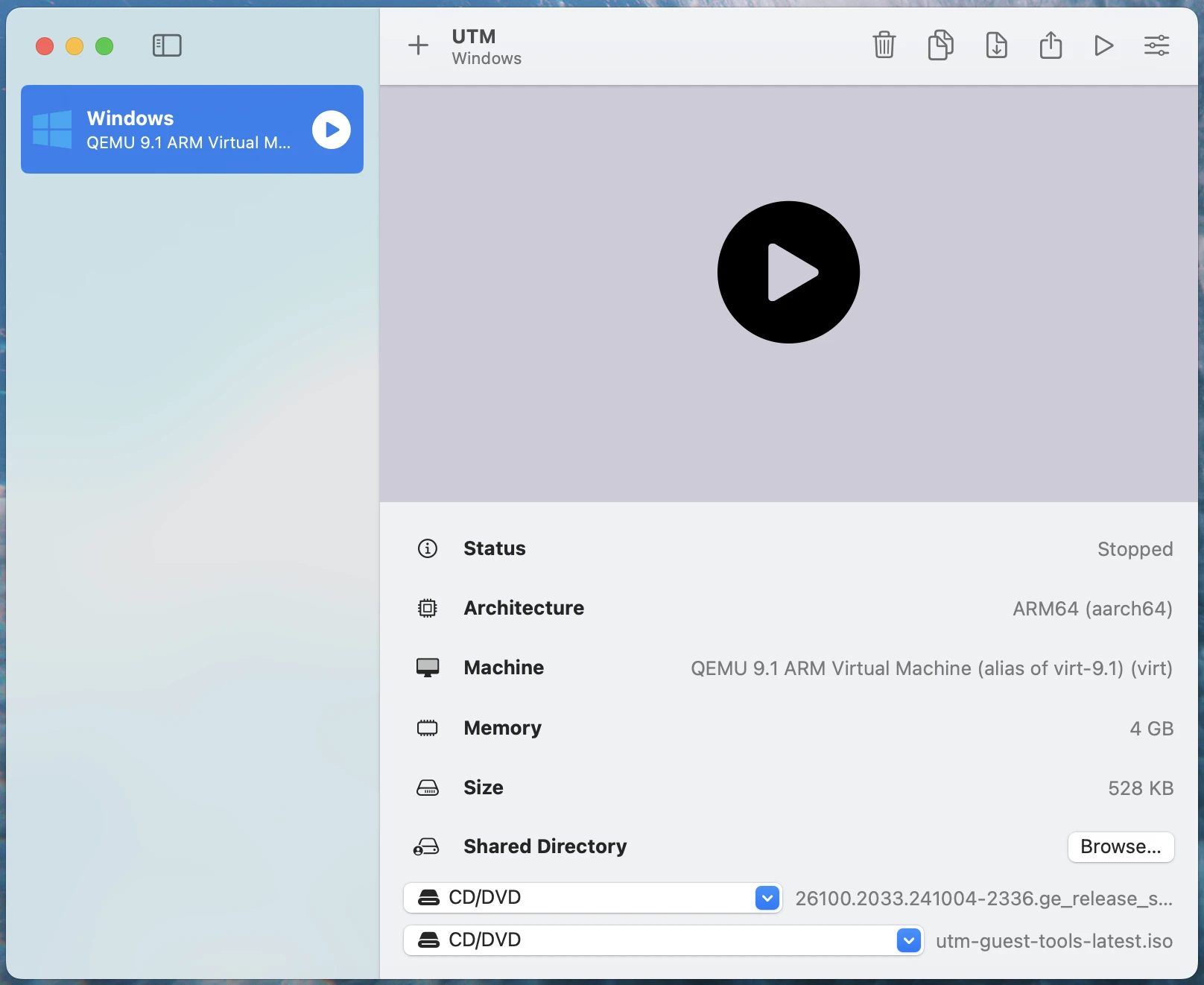
Task: Click the Architecture chip icon
Action: click(x=428, y=608)
